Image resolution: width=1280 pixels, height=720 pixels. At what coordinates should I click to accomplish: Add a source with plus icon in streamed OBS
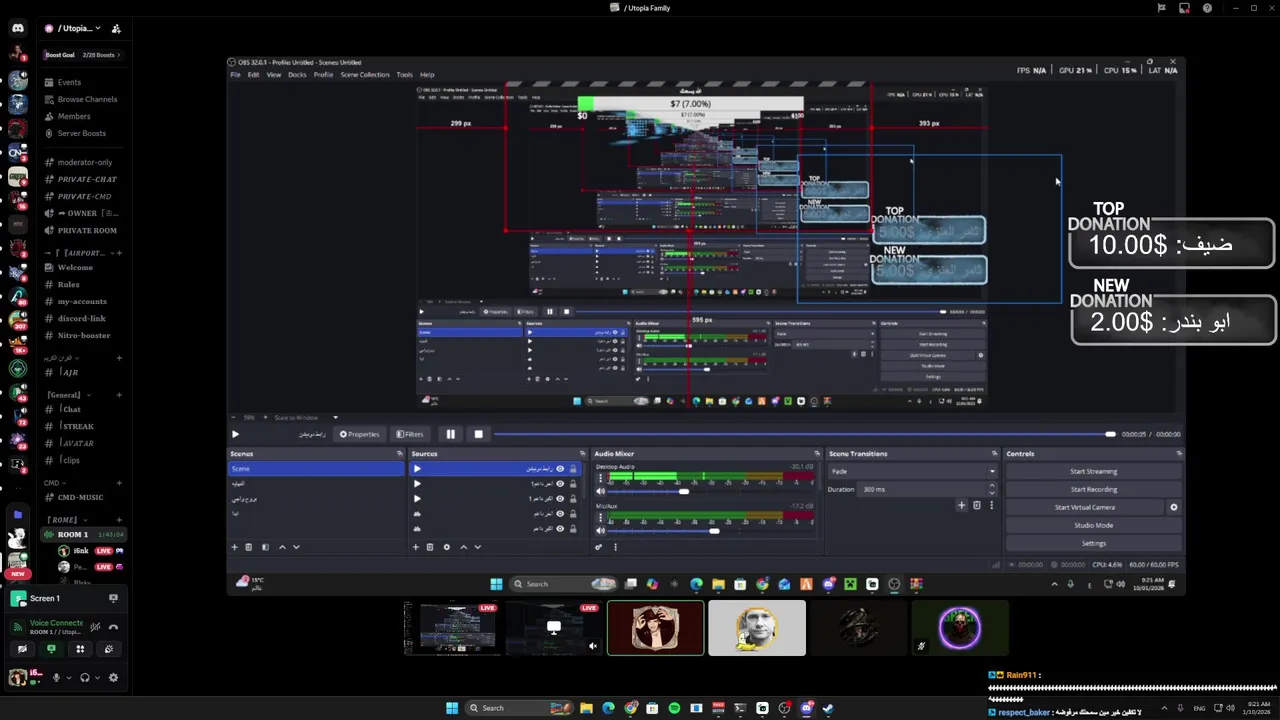point(415,547)
